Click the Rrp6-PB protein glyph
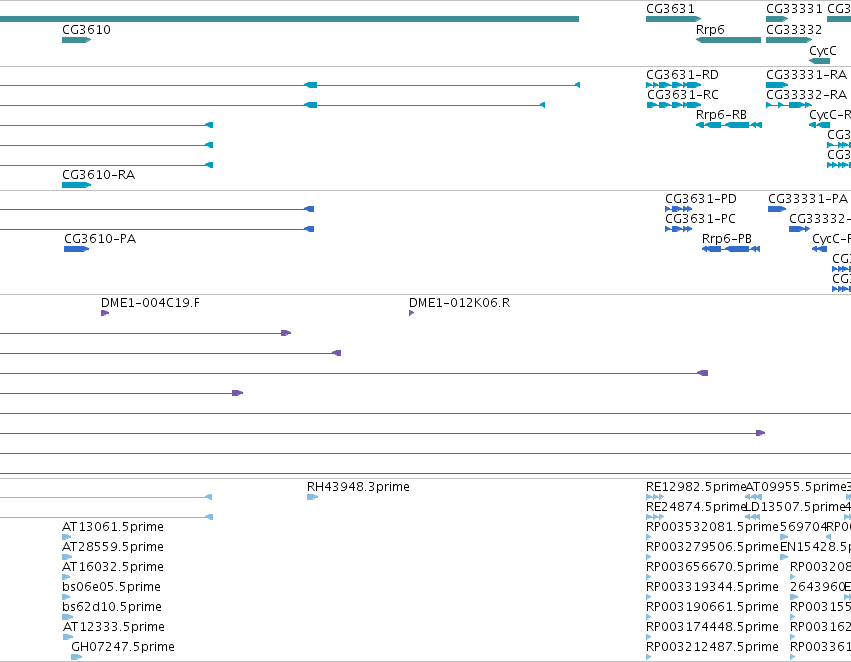This screenshot has width=851, height=662. click(731, 249)
